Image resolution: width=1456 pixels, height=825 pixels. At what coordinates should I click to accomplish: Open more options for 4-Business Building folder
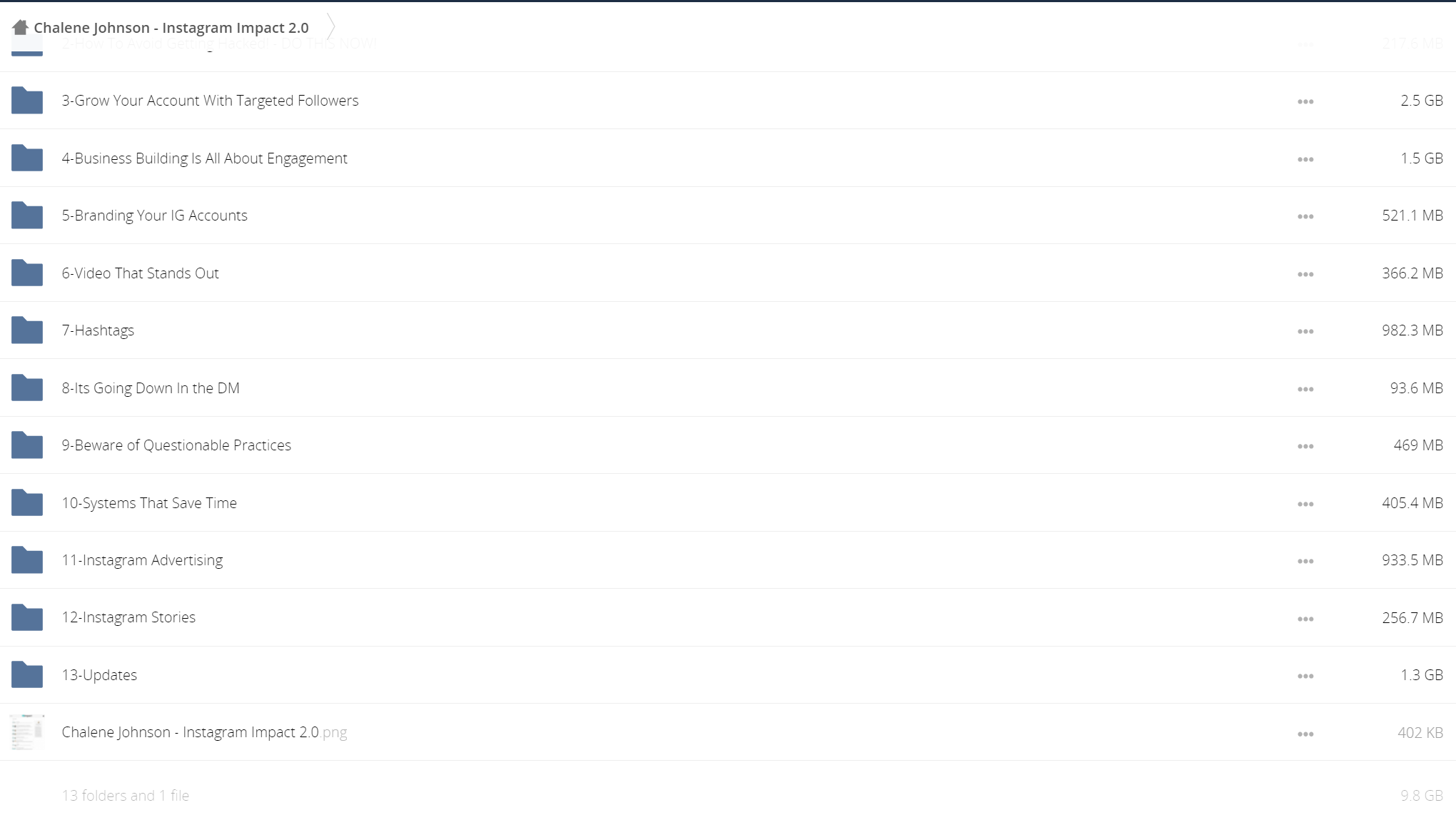point(1305,159)
